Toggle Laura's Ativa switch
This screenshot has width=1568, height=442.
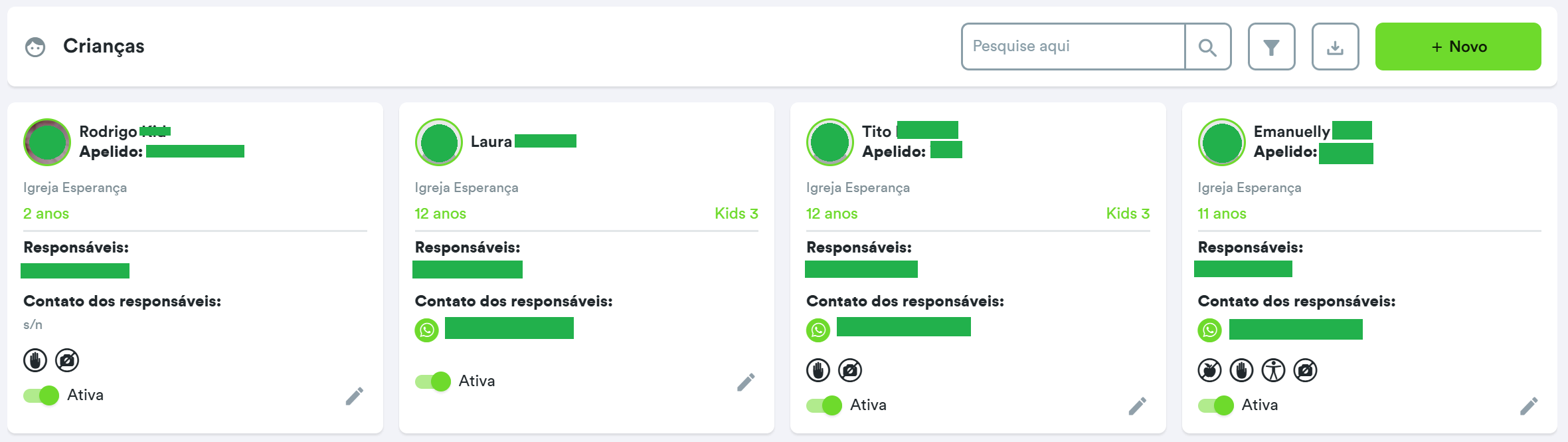tap(433, 382)
